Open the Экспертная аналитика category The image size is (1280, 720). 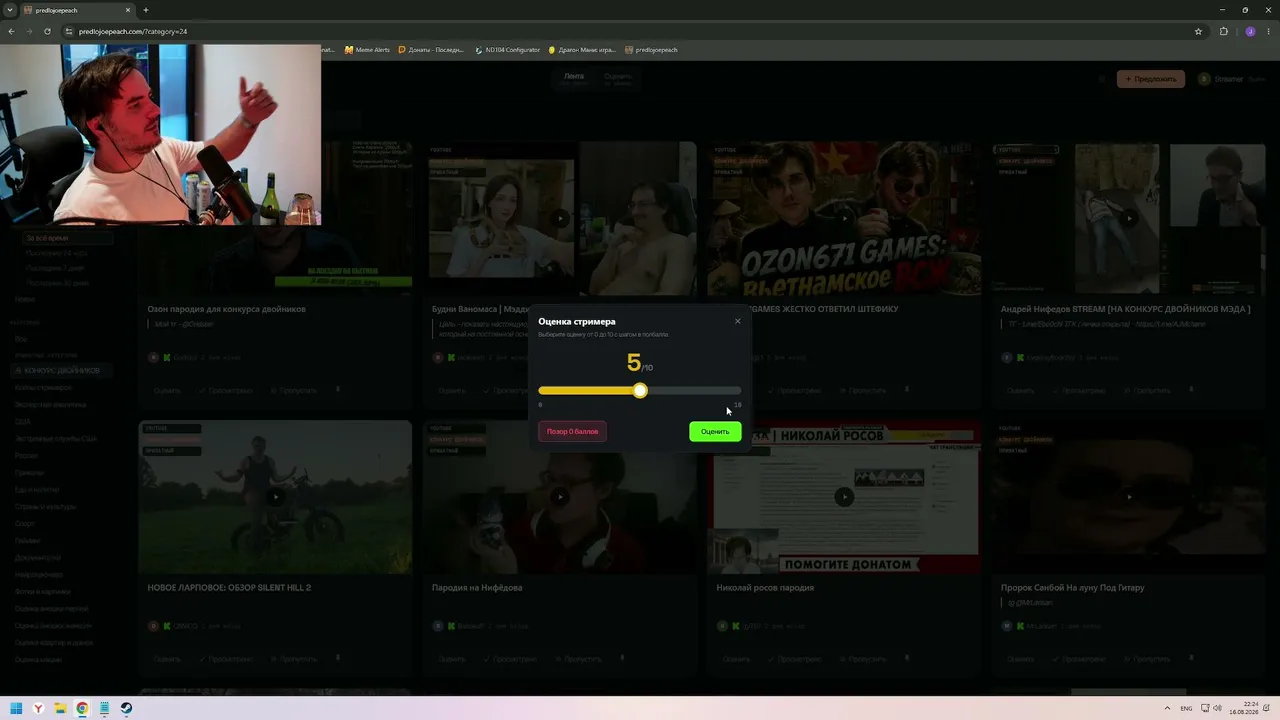pos(50,405)
